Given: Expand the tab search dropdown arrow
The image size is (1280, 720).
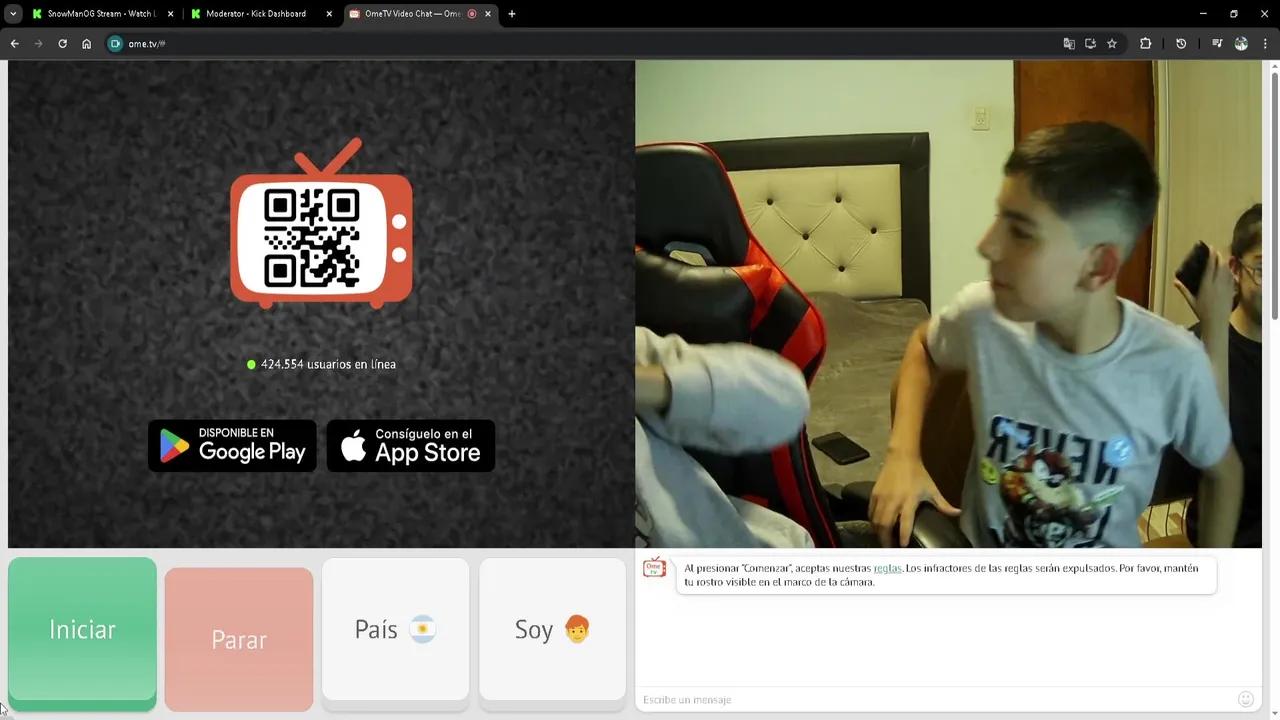Looking at the screenshot, I should [x=13, y=14].
